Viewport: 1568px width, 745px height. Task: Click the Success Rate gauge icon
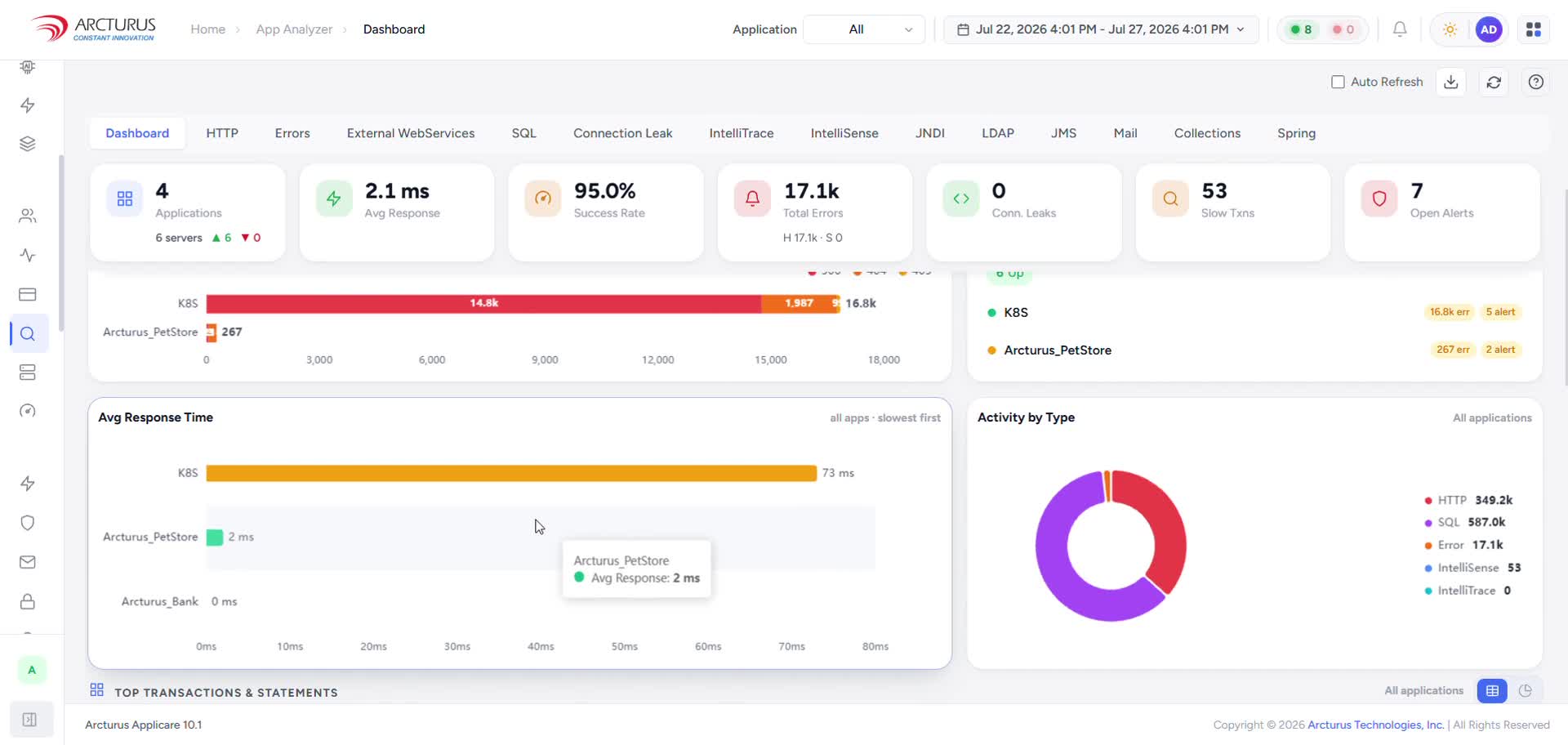tap(543, 199)
